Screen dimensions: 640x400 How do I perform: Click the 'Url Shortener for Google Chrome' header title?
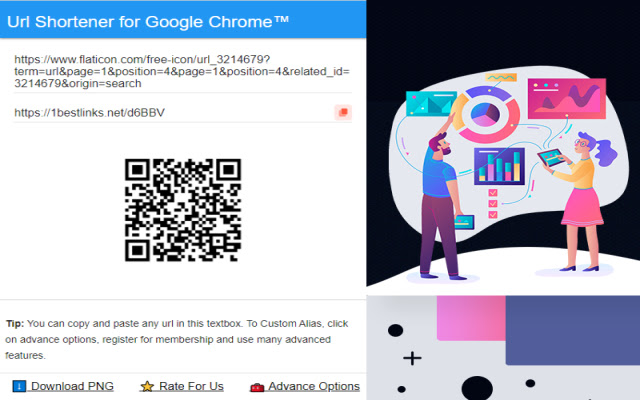tap(148, 22)
